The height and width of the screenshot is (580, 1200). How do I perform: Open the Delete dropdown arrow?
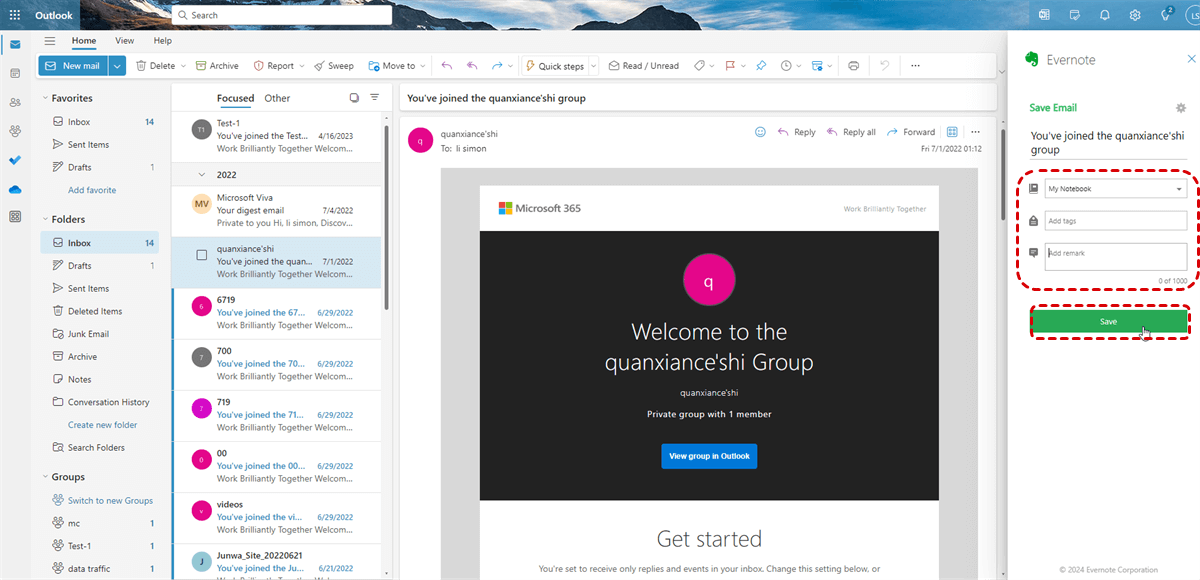click(x=184, y=66)
